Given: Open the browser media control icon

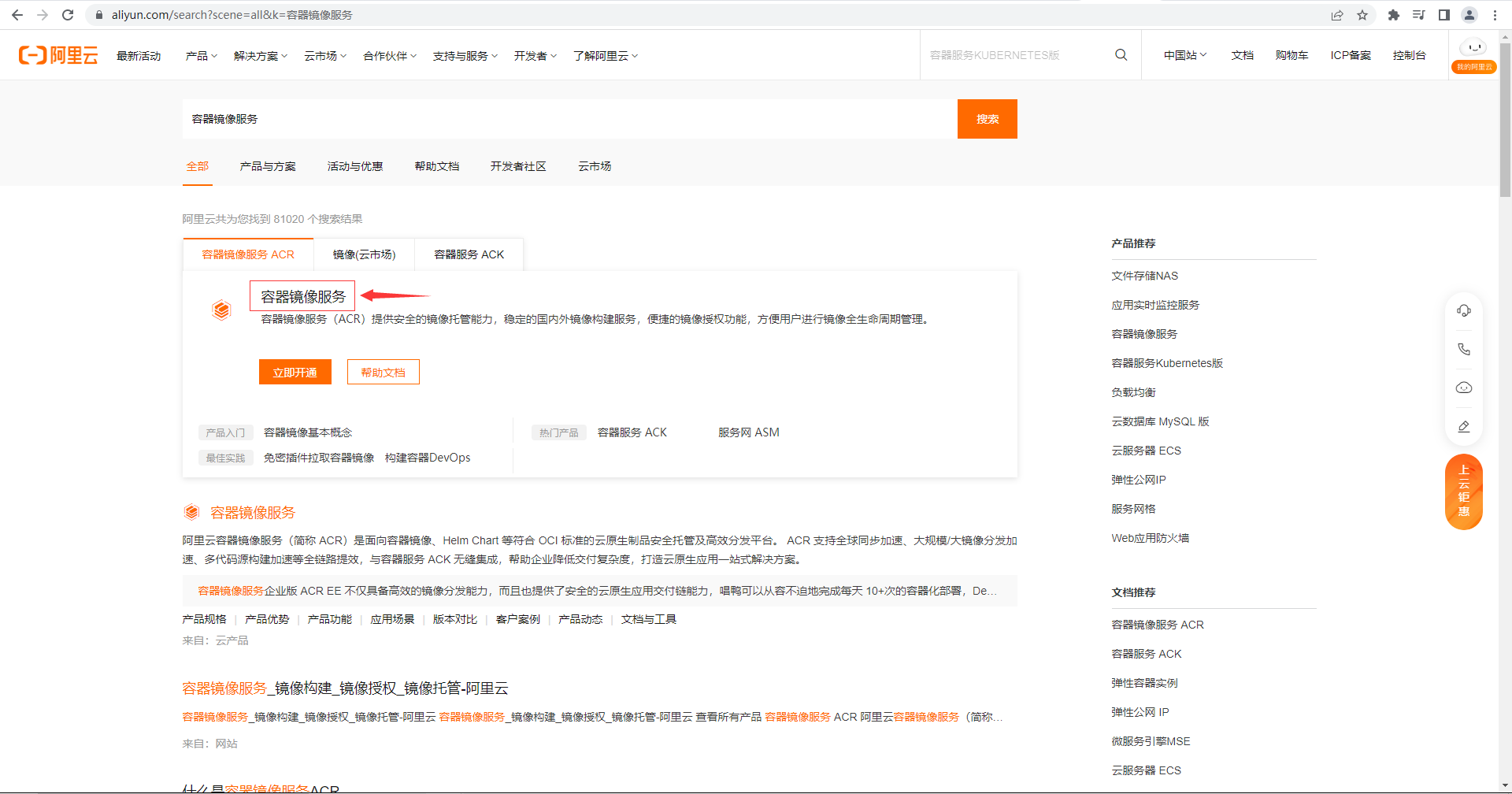Looking at the screenshot, I should click(1419, 15).
